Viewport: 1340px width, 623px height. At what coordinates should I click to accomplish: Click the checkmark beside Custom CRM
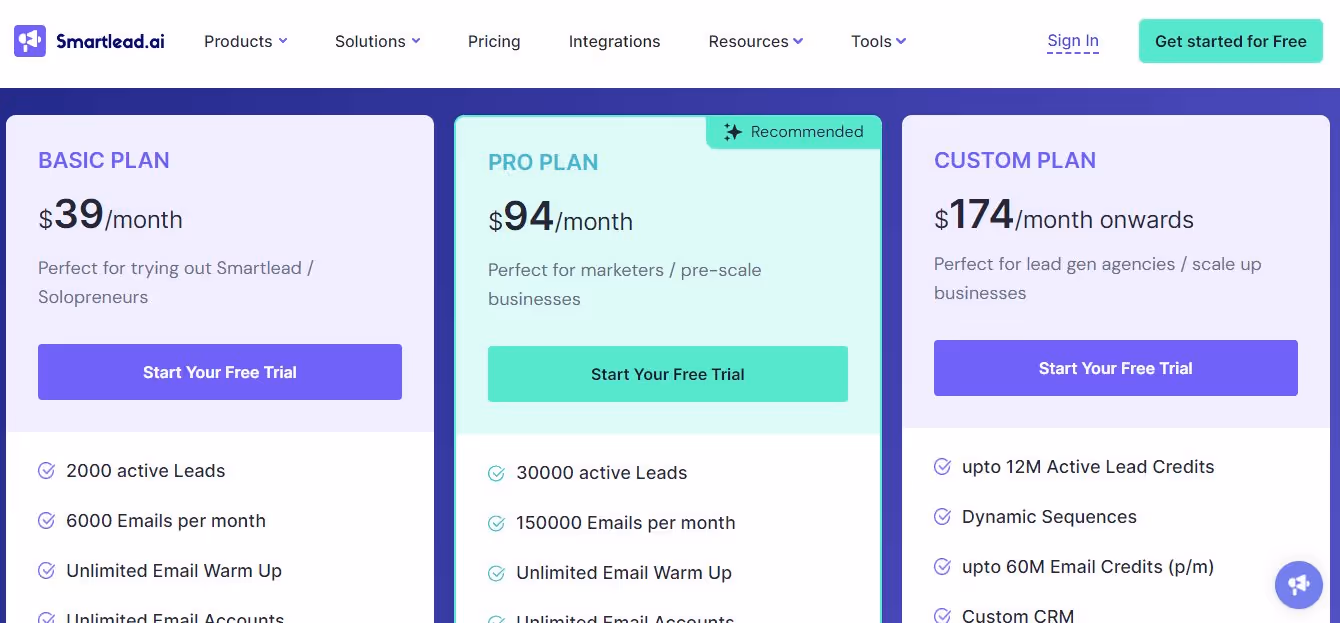tap(941, 613)
